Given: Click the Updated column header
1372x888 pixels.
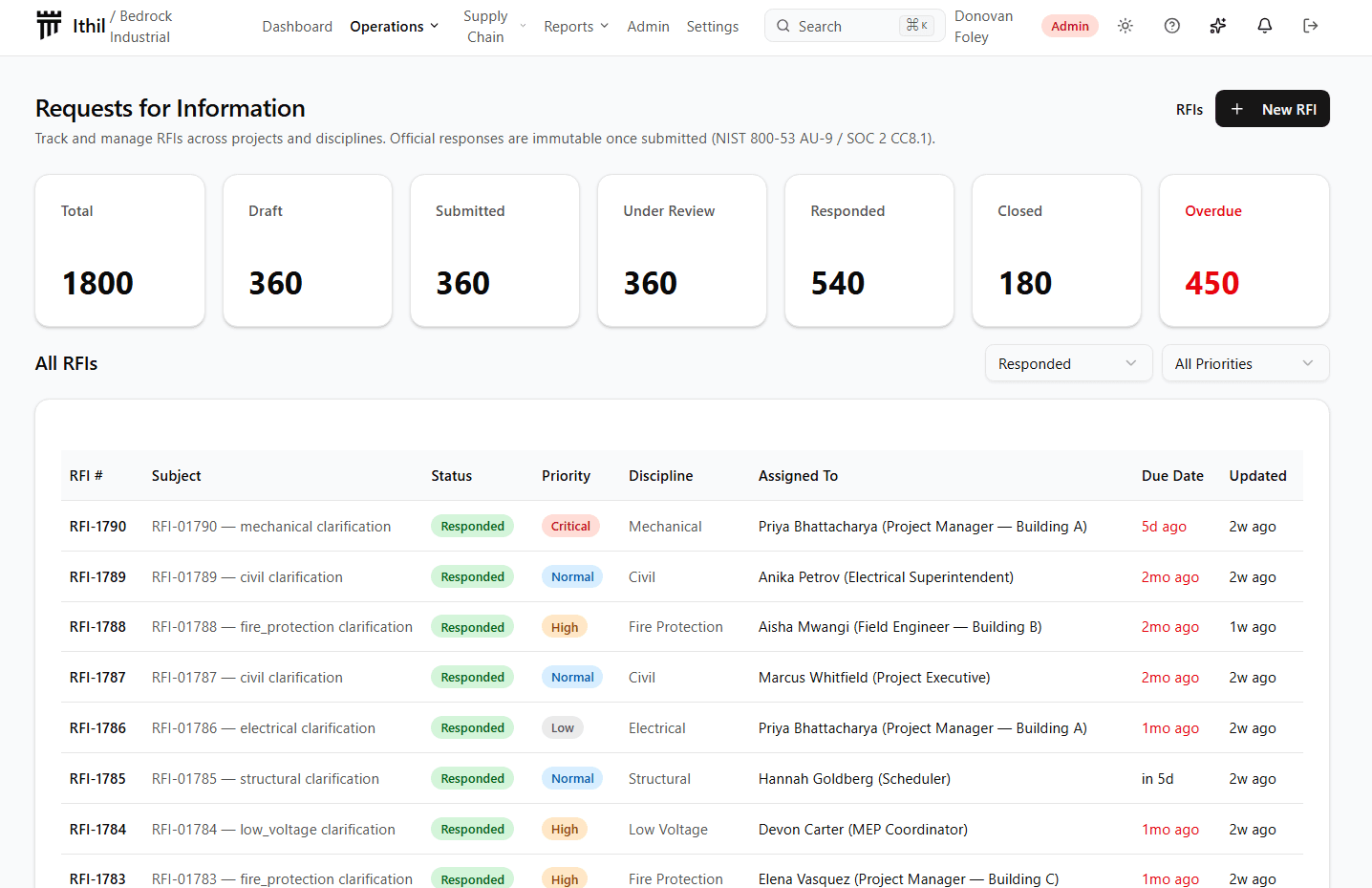Looking at the screenshot, I should (x=1258, y=476).
